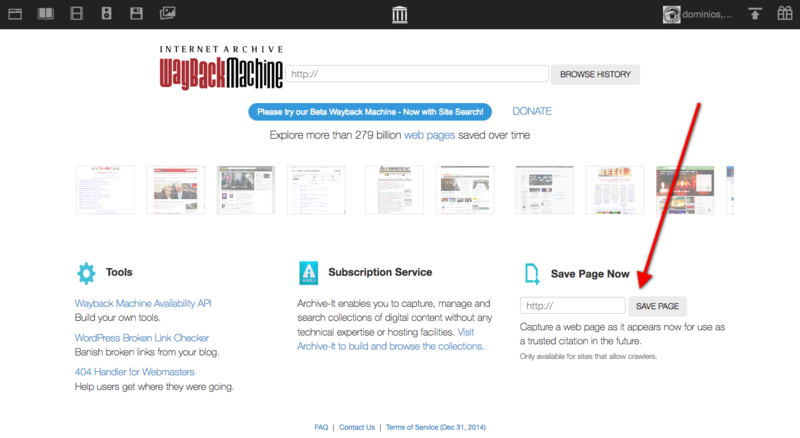Open Terms of Service (Dec 31, 2014) link
The height and width of the screenshot is (438, 800).
[x=436, y=427]
